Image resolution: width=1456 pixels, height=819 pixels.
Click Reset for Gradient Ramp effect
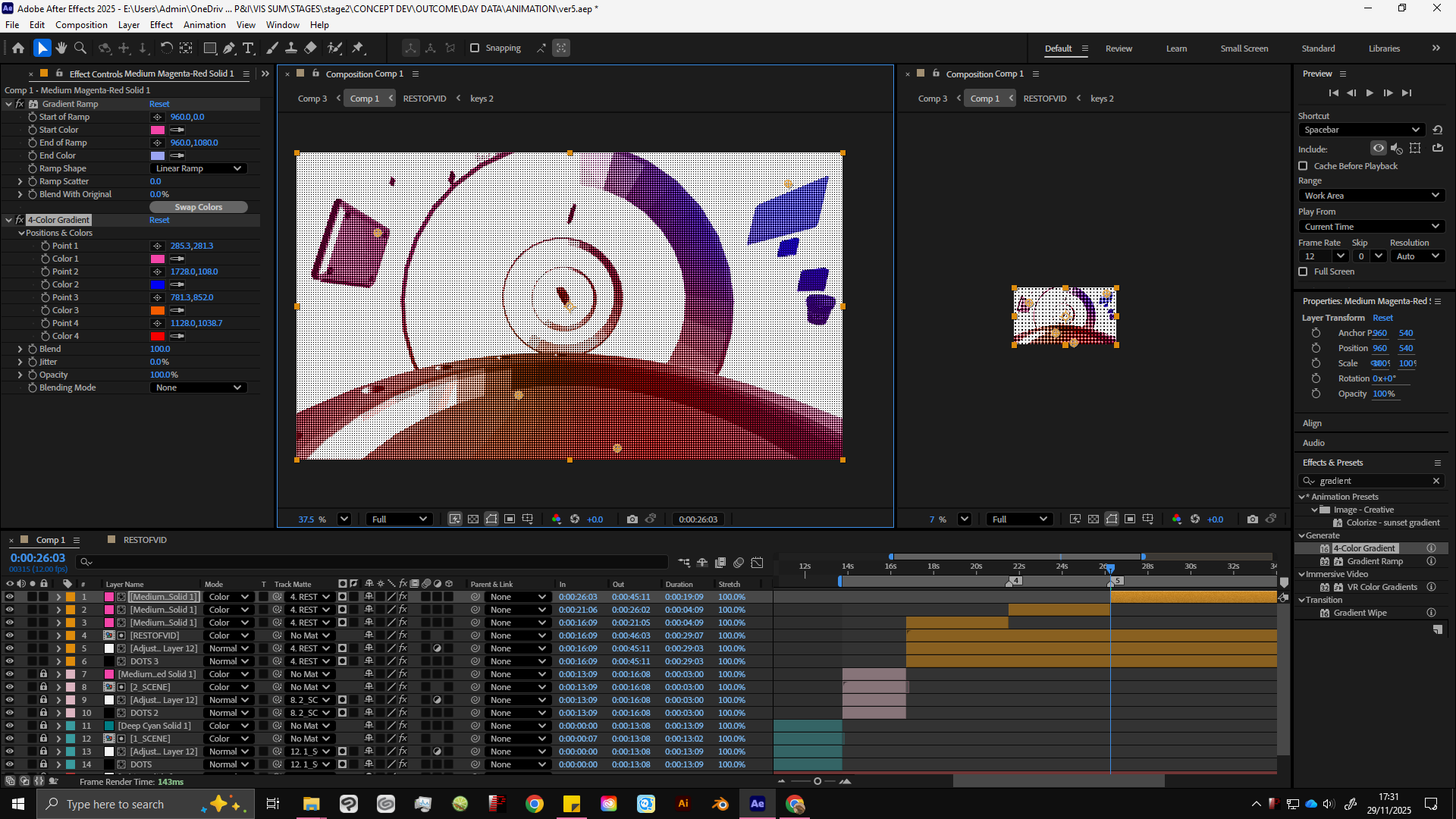pos(159,104)
